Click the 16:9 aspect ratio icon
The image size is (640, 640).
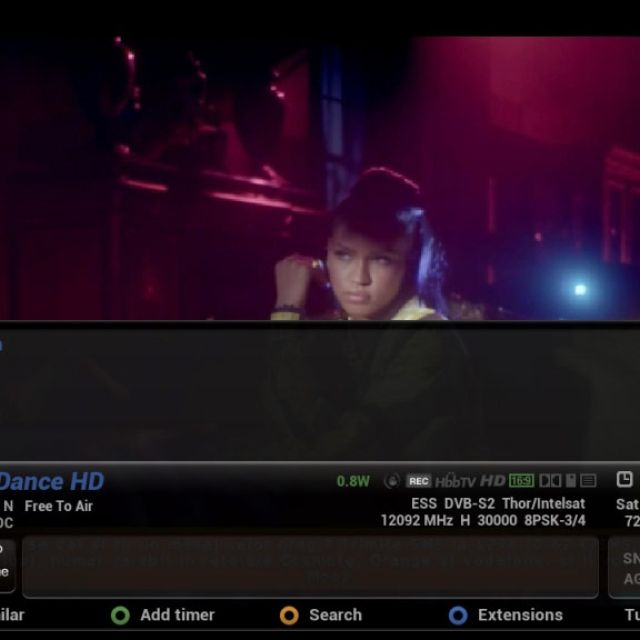[x=521, y=481]
